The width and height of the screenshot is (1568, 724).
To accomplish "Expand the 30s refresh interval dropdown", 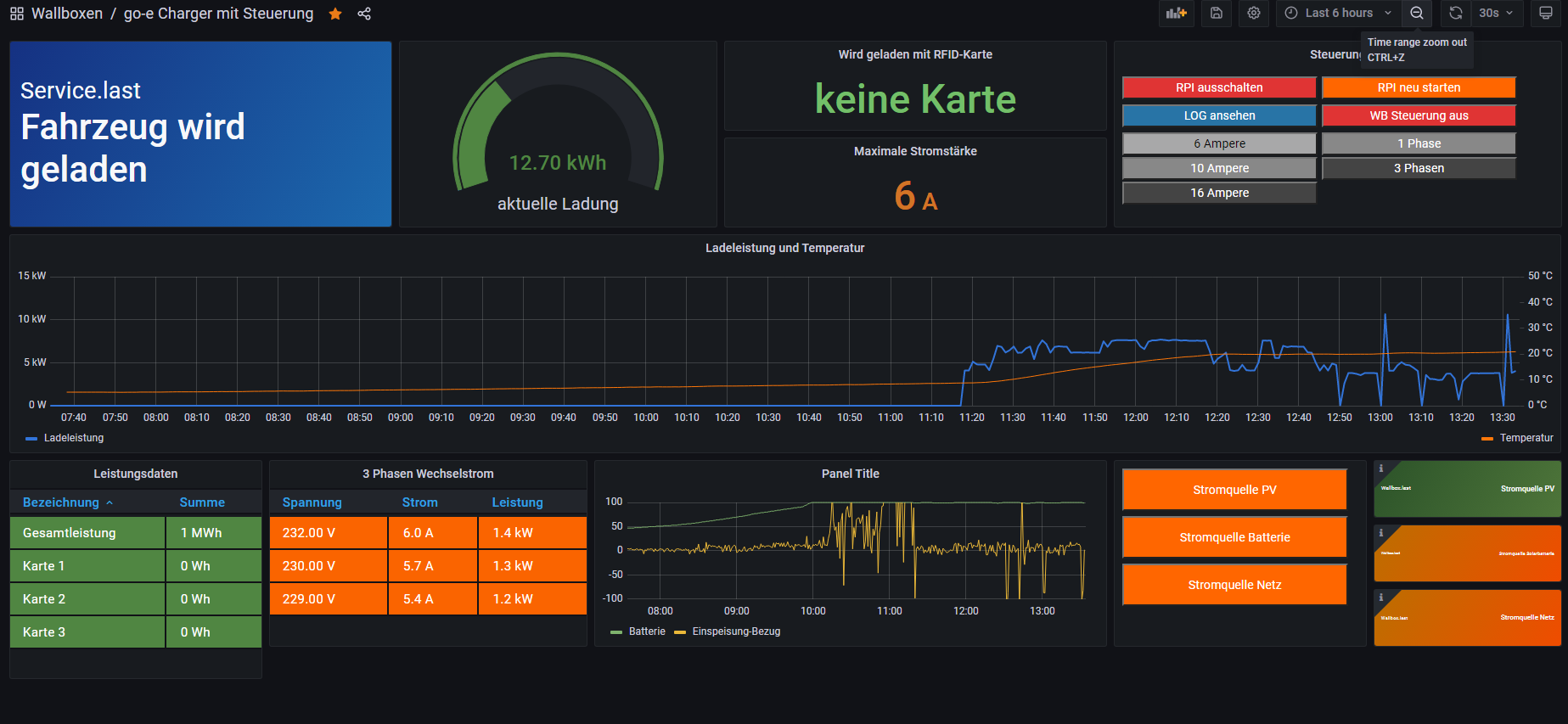I will (x=1496, y=14).
